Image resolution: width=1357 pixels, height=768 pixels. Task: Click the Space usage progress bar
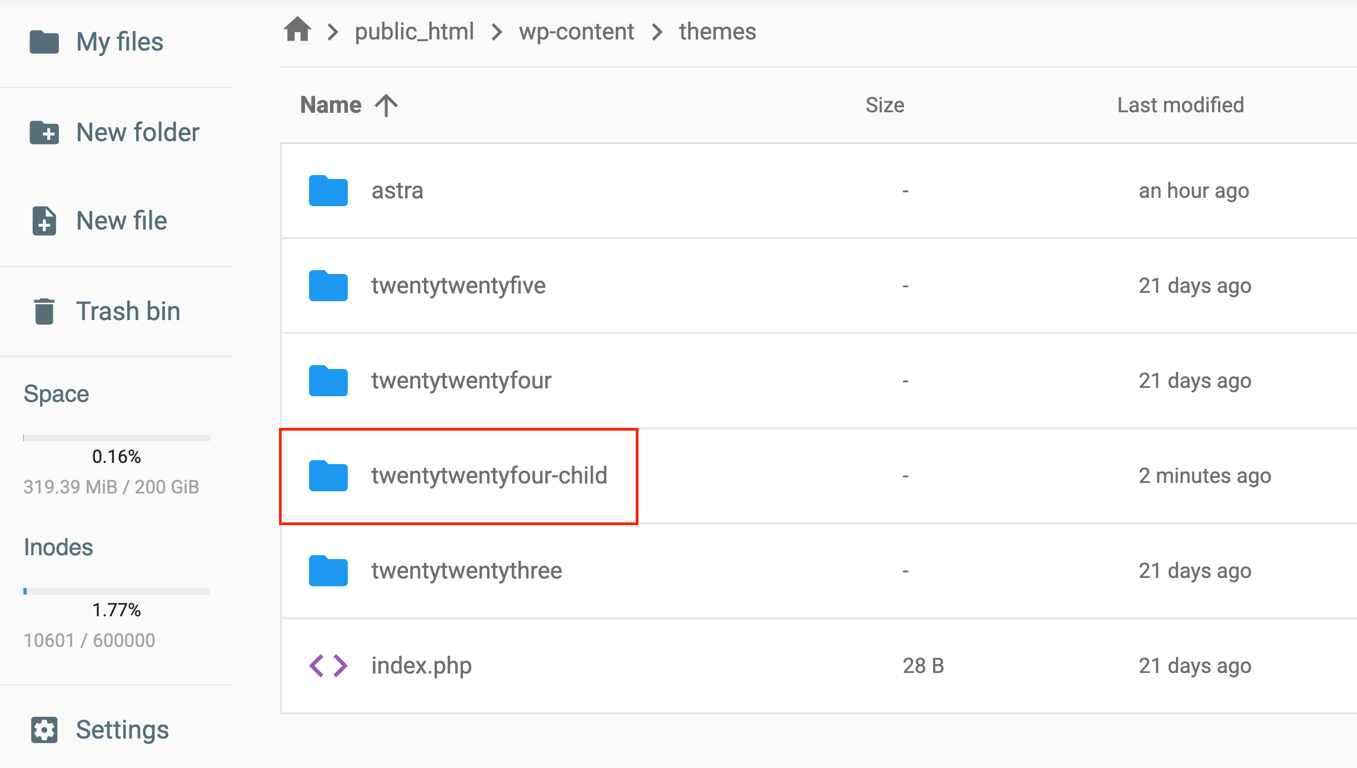116,437
